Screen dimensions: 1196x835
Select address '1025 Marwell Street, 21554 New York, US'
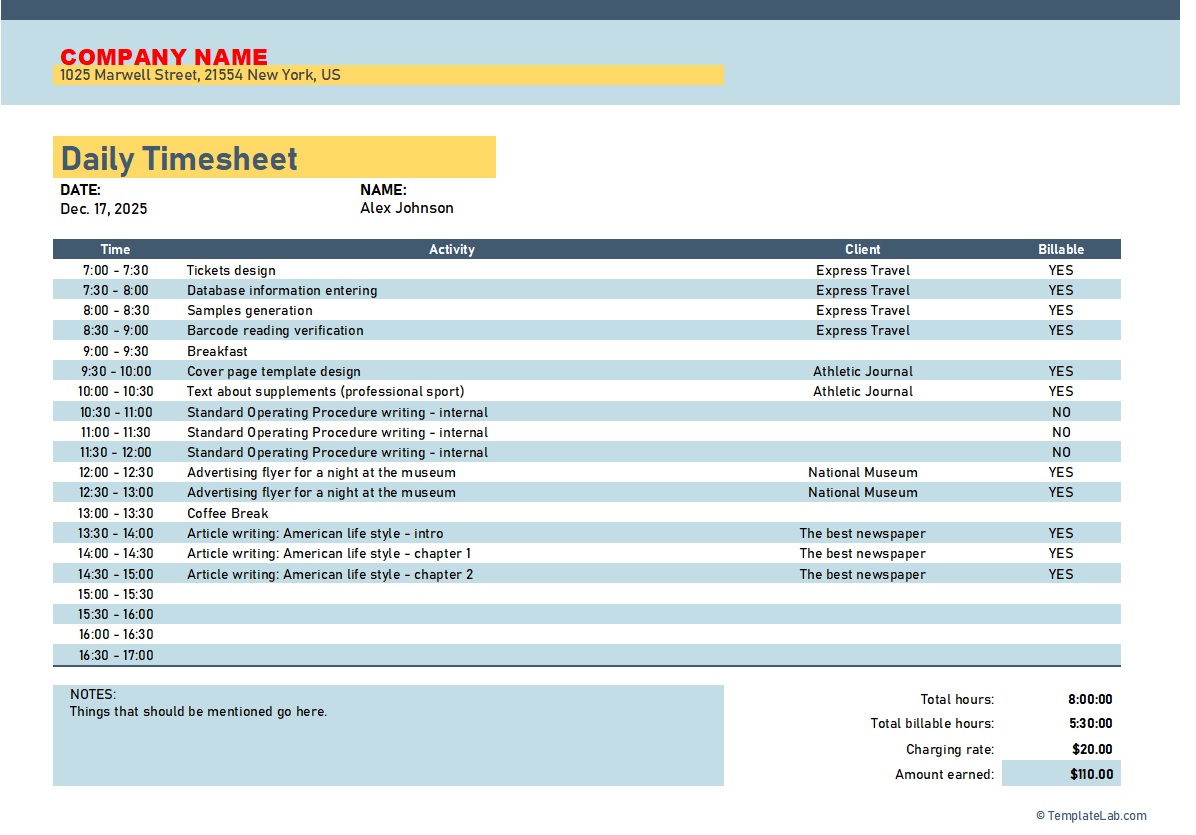201,75
